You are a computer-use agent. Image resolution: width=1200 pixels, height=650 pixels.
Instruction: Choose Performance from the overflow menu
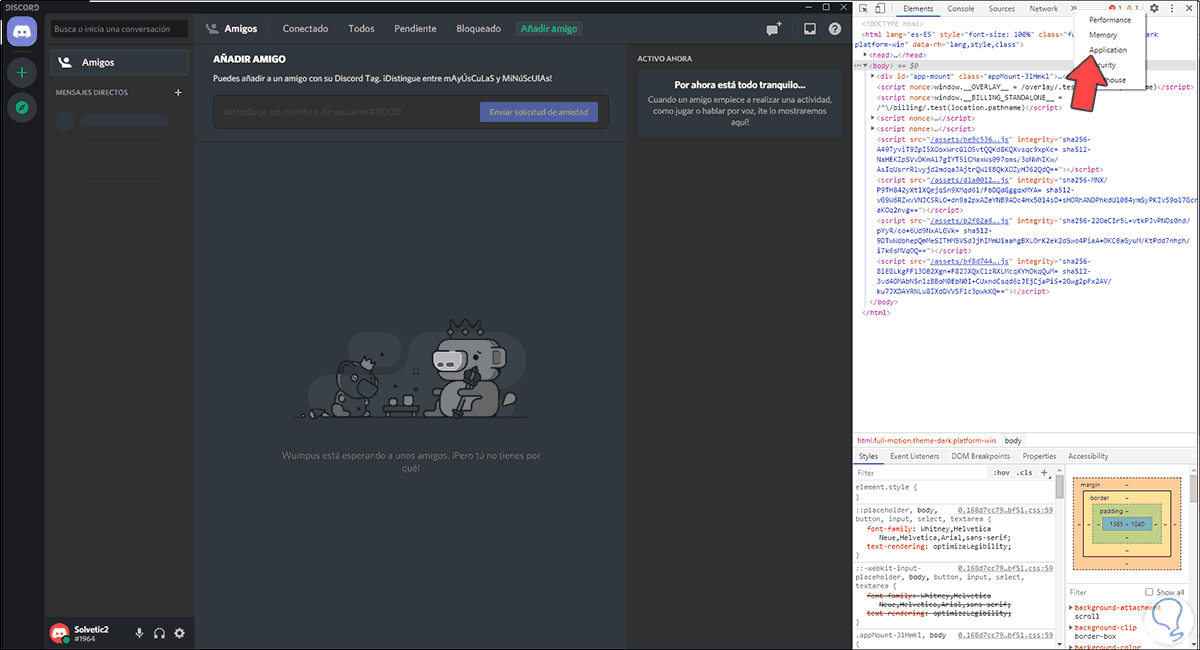[x=1110, y=20]
